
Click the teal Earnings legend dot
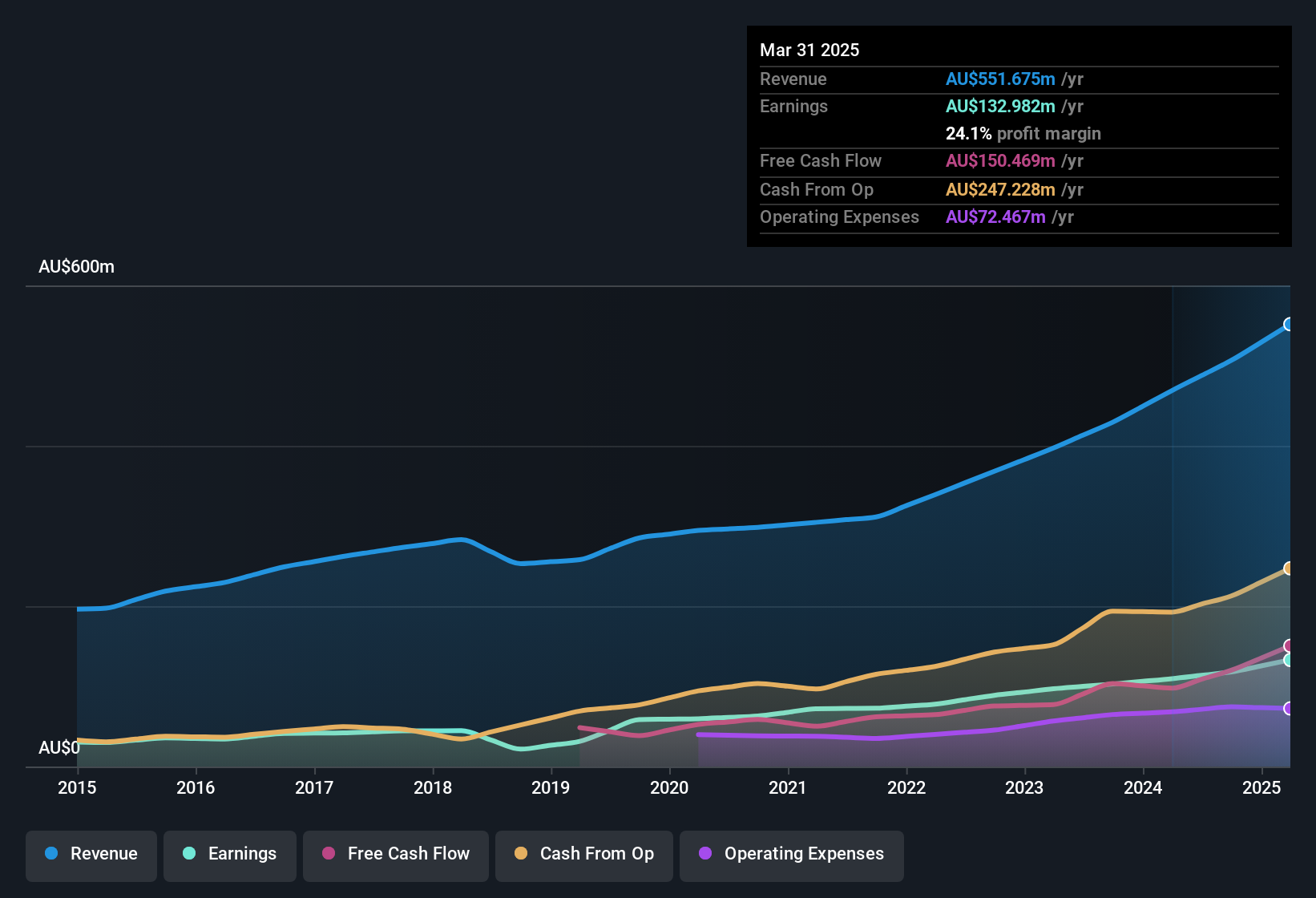point(189,854)
